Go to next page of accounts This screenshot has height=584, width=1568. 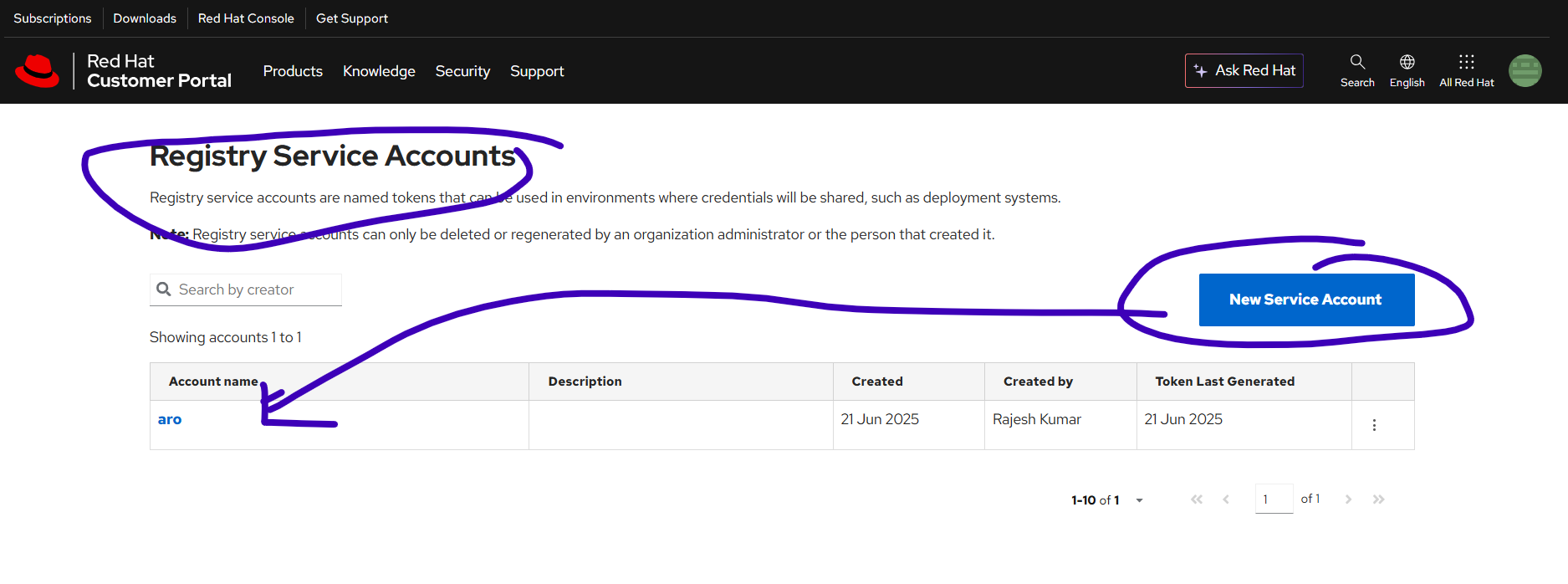point(1348,499)
